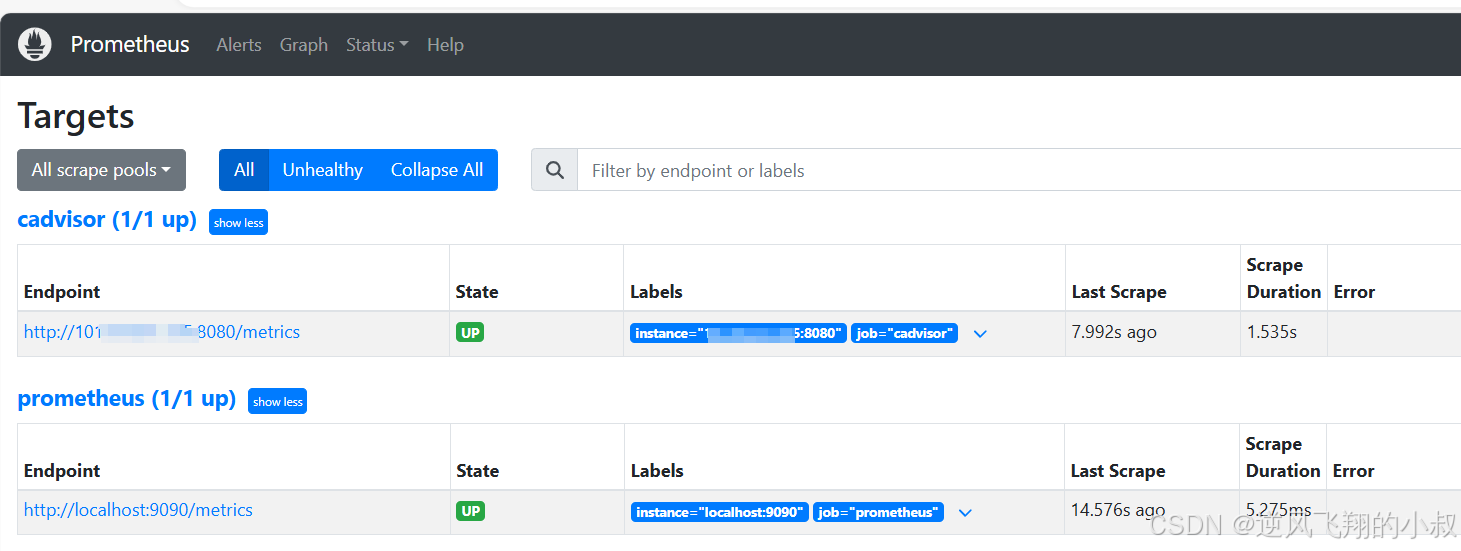
Task: Click the 1.535s scrape duration value
Action: tap(1272, 332)
